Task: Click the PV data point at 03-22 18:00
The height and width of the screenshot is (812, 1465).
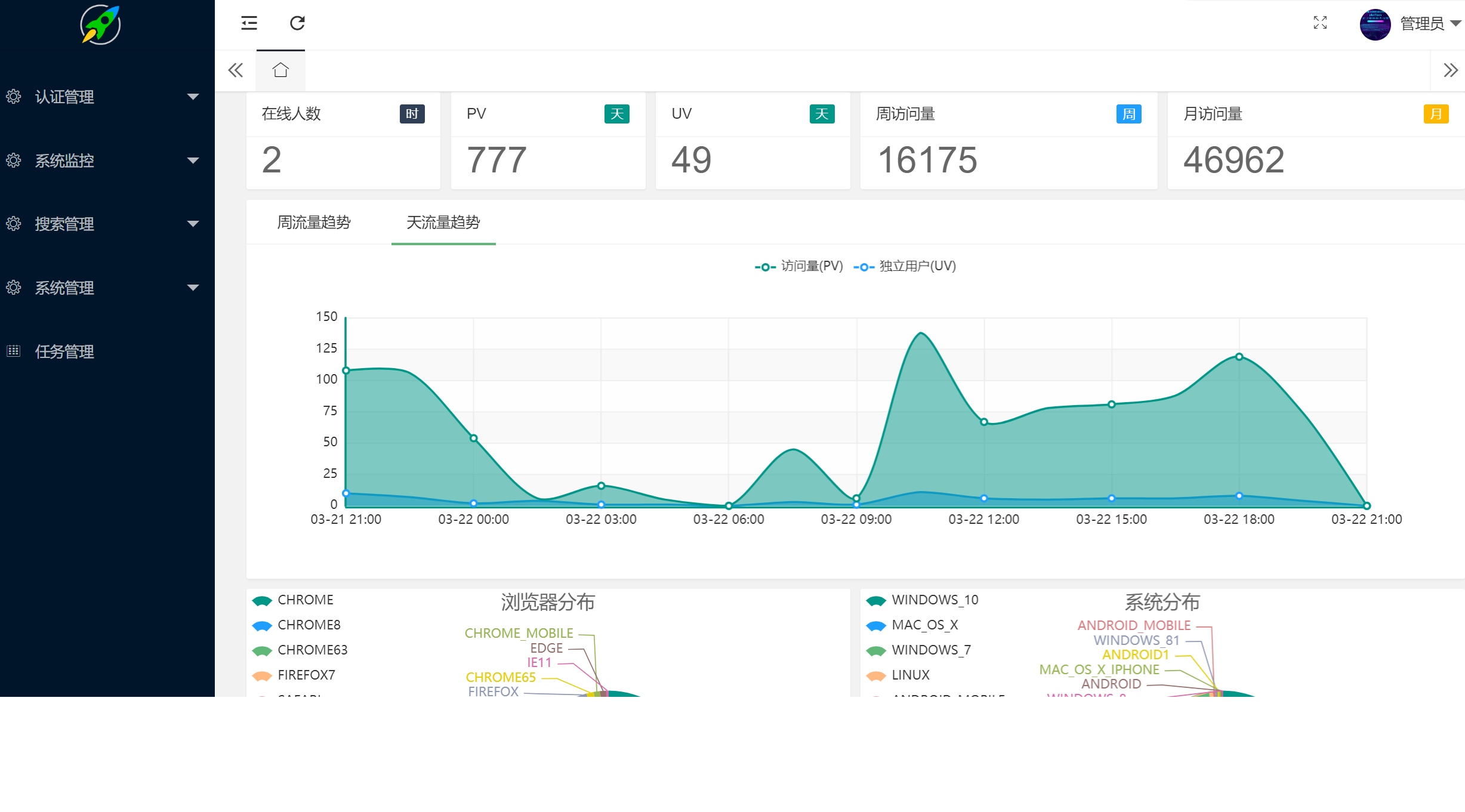Action: pyautogui.click(x=1239, y=357)
